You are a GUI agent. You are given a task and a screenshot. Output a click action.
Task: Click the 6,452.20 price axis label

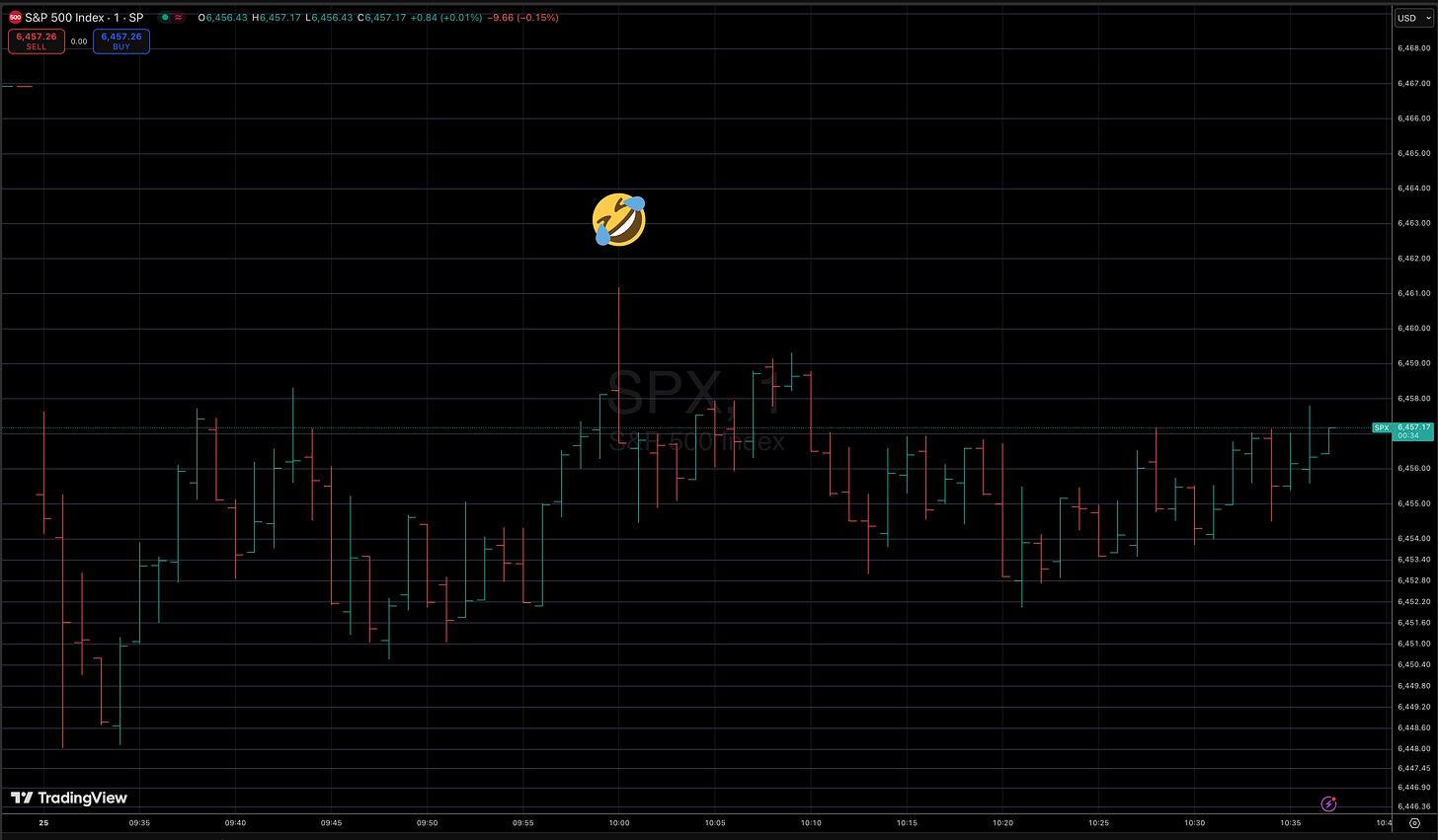point(1414,601)
